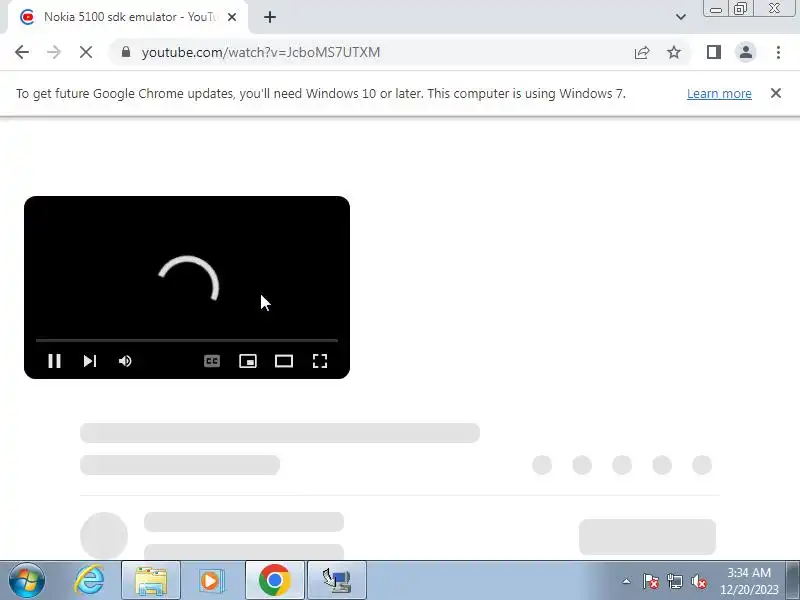This screenshot has width=800, height=600.
Task: Click the video progress bar
Action: click(x=187, y=340)
